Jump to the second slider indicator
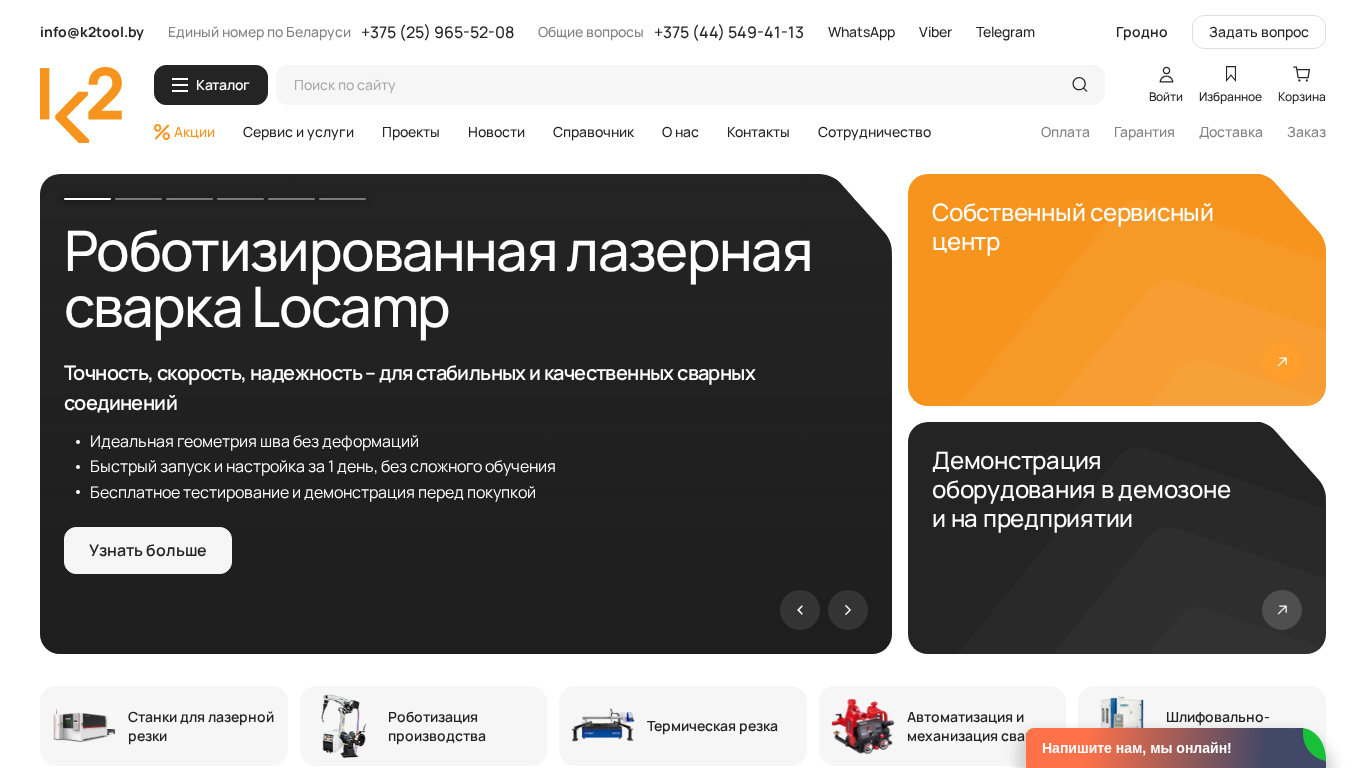This screenshot has height=768, width=1366. point(138,198)
